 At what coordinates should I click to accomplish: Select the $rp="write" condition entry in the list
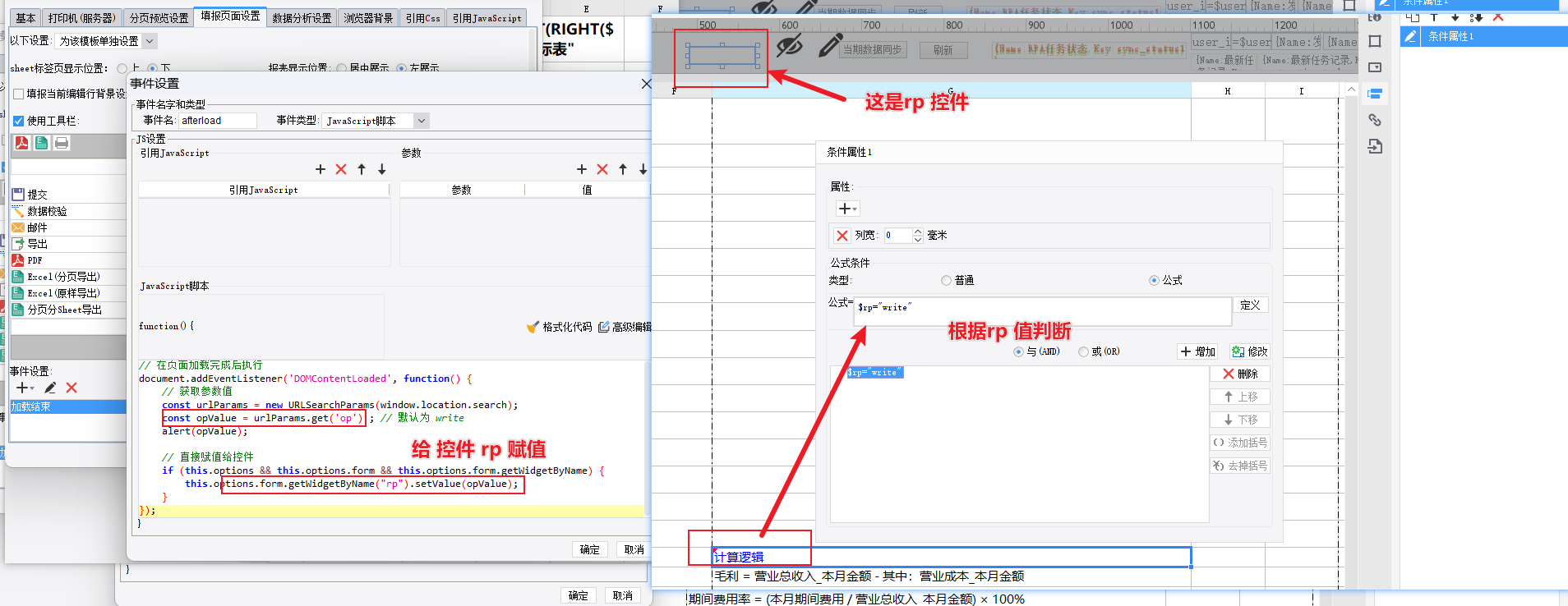875,372
